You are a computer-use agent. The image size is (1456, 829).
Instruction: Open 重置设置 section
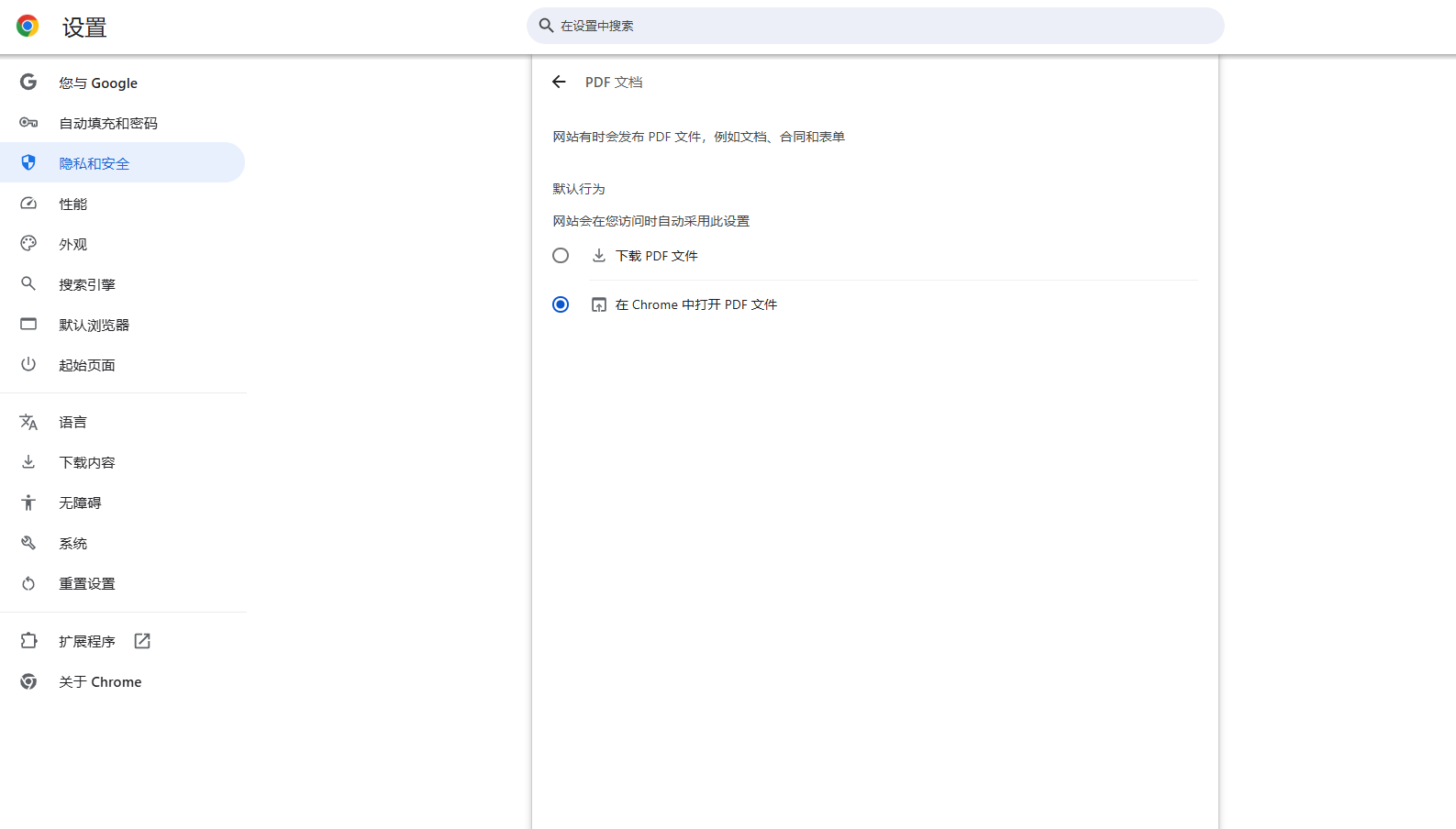tap(122, 583)
